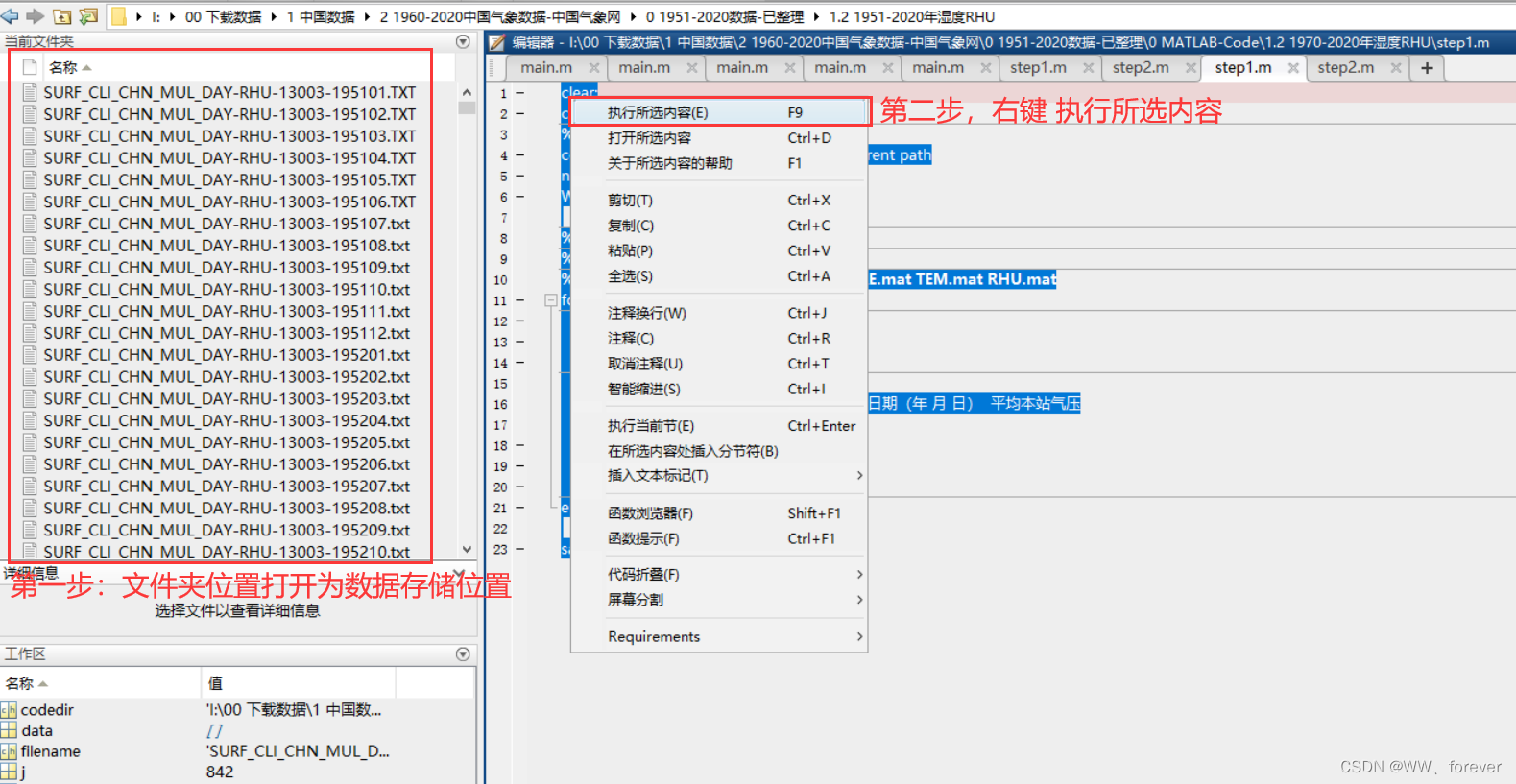Select workspace value 842 for j

pos(220,772)
